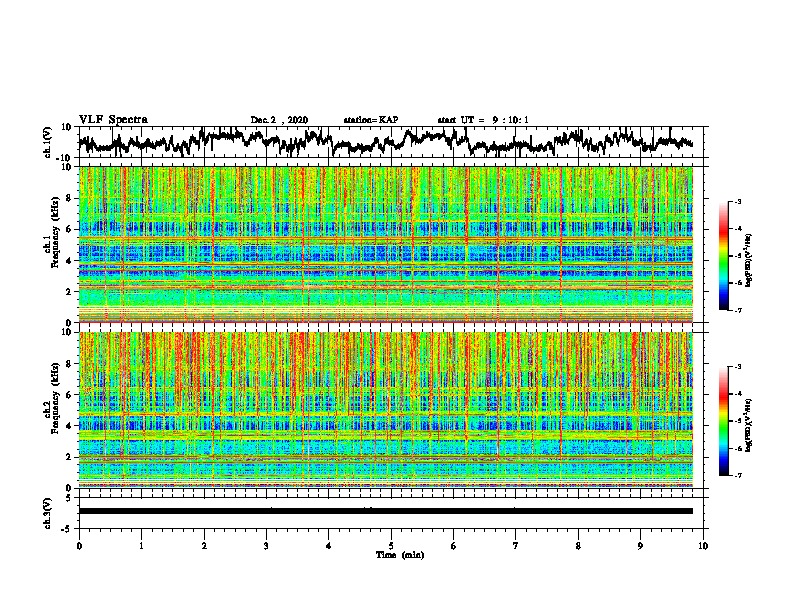Click the black ch.3 signal bar

[386, 511]
